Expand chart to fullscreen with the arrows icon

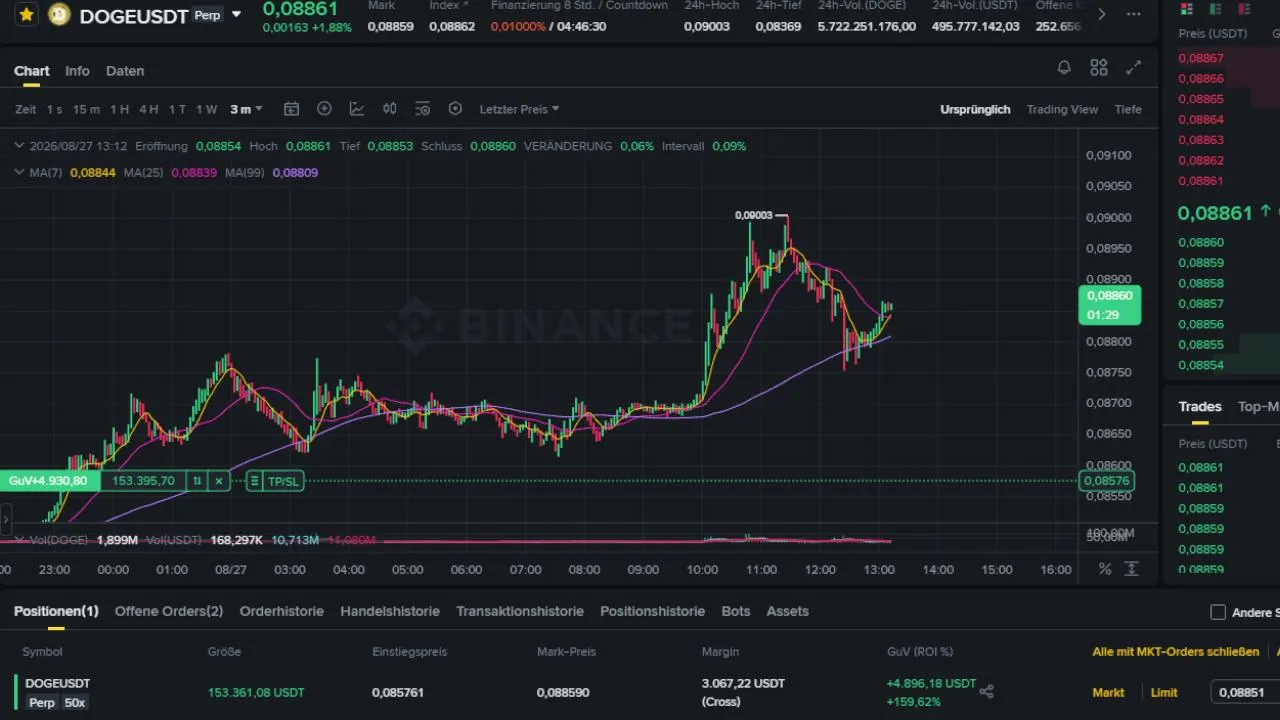click(1133, 68)
